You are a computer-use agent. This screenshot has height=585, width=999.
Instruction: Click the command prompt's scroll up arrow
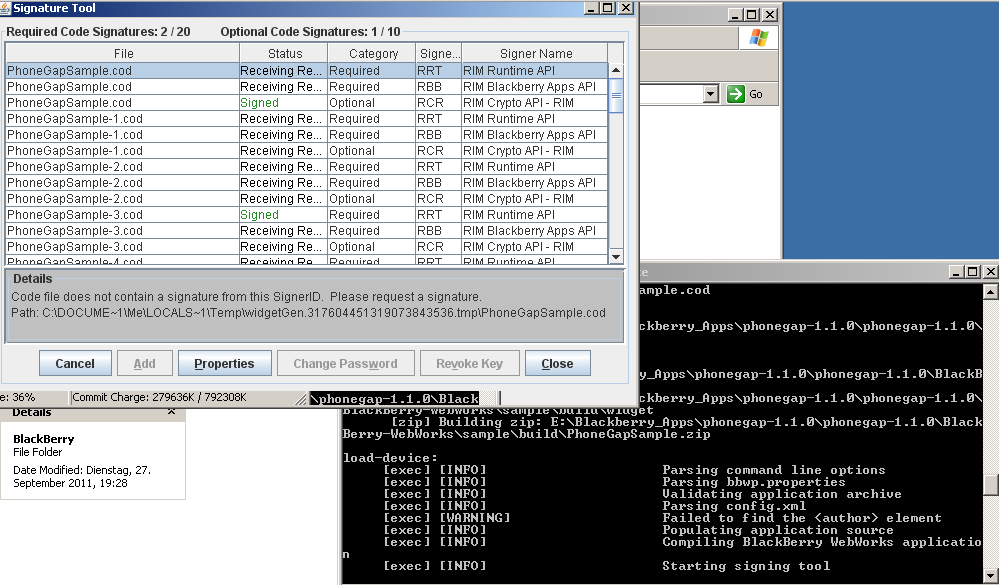point(991,292)
